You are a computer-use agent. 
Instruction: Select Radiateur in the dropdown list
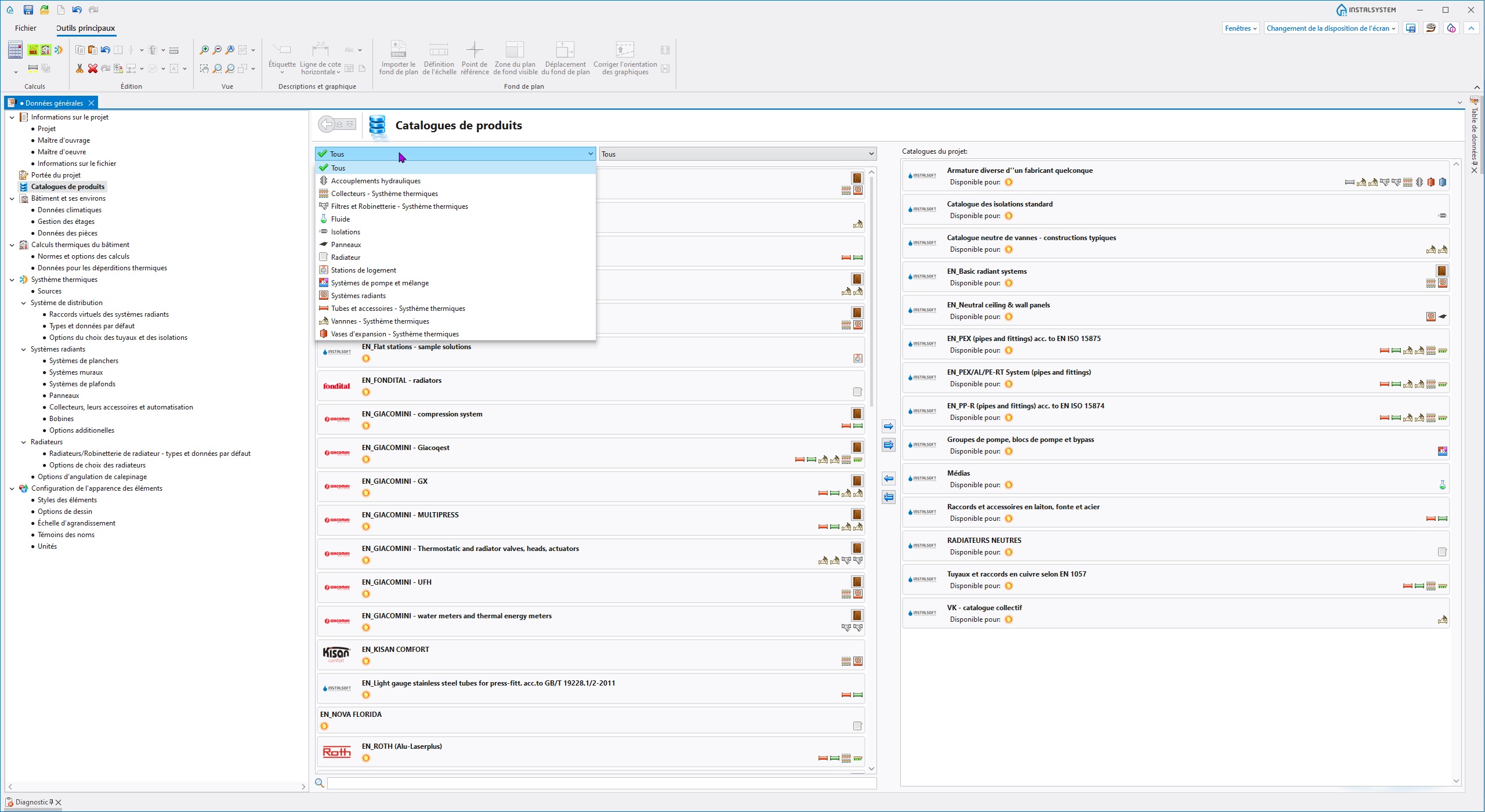346,258
